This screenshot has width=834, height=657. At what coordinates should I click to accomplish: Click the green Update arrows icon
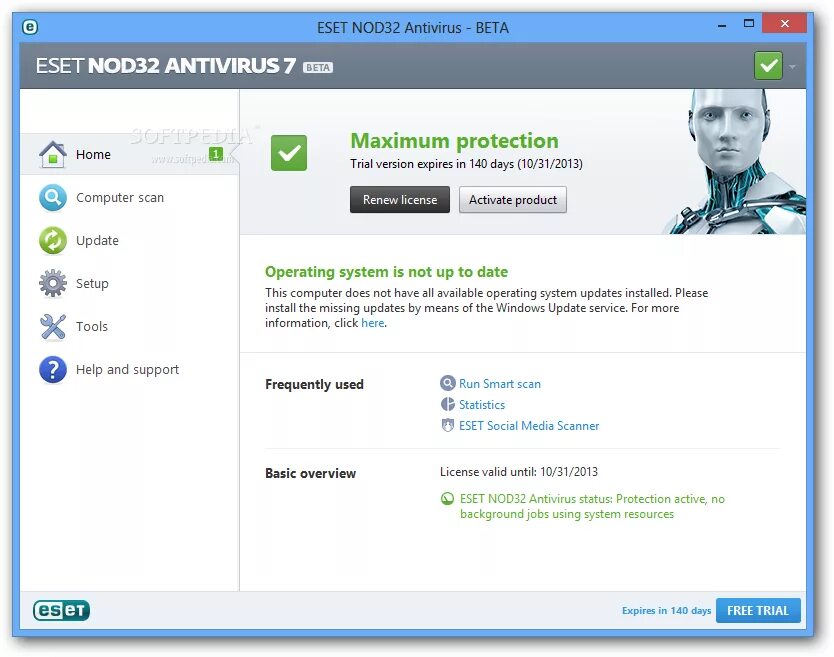[x=53, y=240]
